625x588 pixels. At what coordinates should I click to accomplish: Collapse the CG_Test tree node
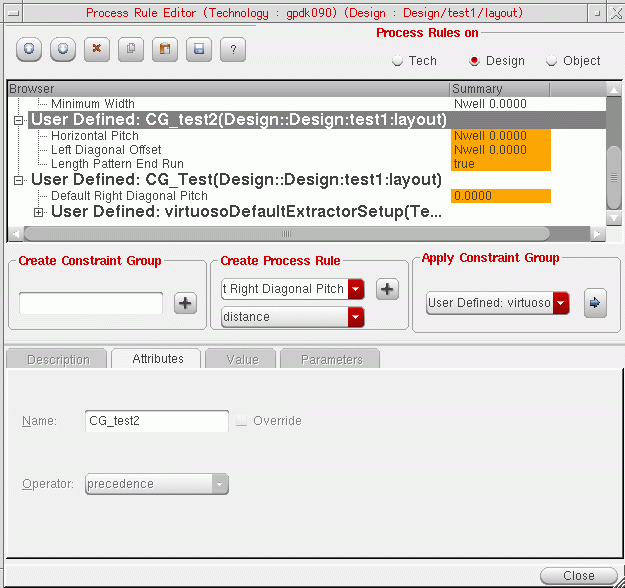point(18,180)
